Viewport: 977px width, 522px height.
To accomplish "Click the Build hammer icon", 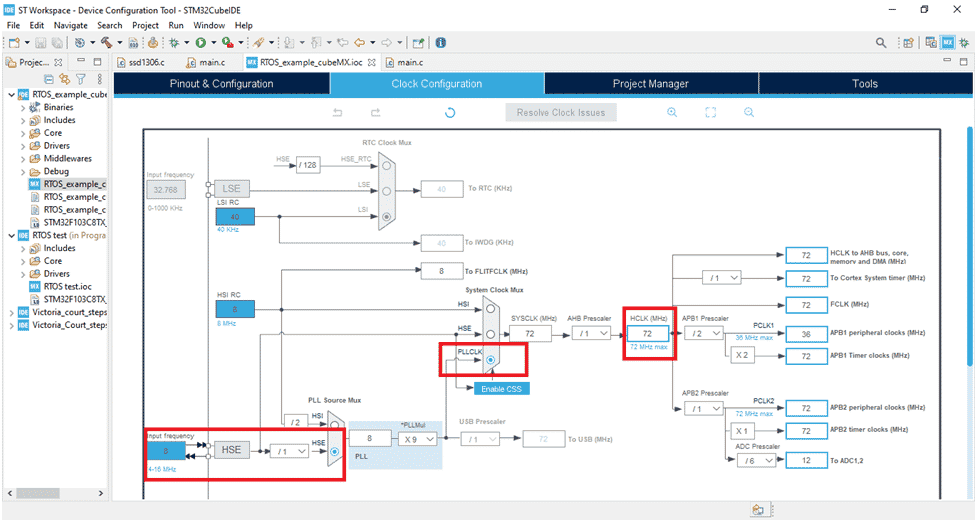I will (107, 43).
